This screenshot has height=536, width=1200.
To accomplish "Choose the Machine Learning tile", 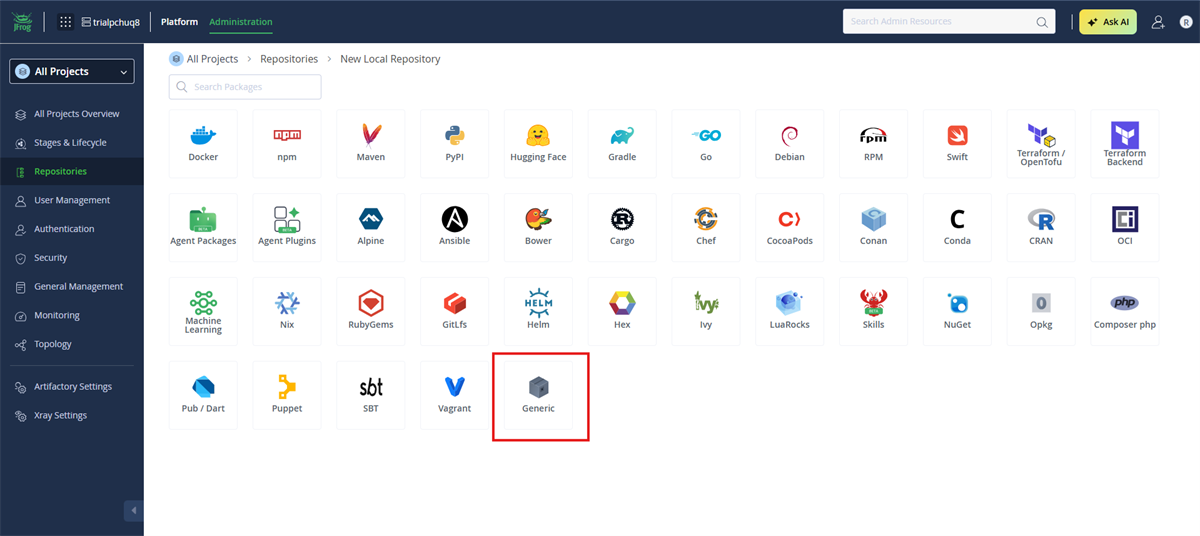I will [203, 312].
